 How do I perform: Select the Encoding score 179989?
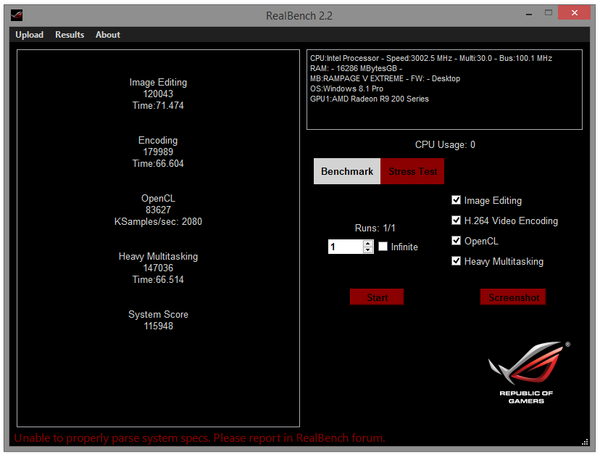pyautogui.click(x=158, y=152)
